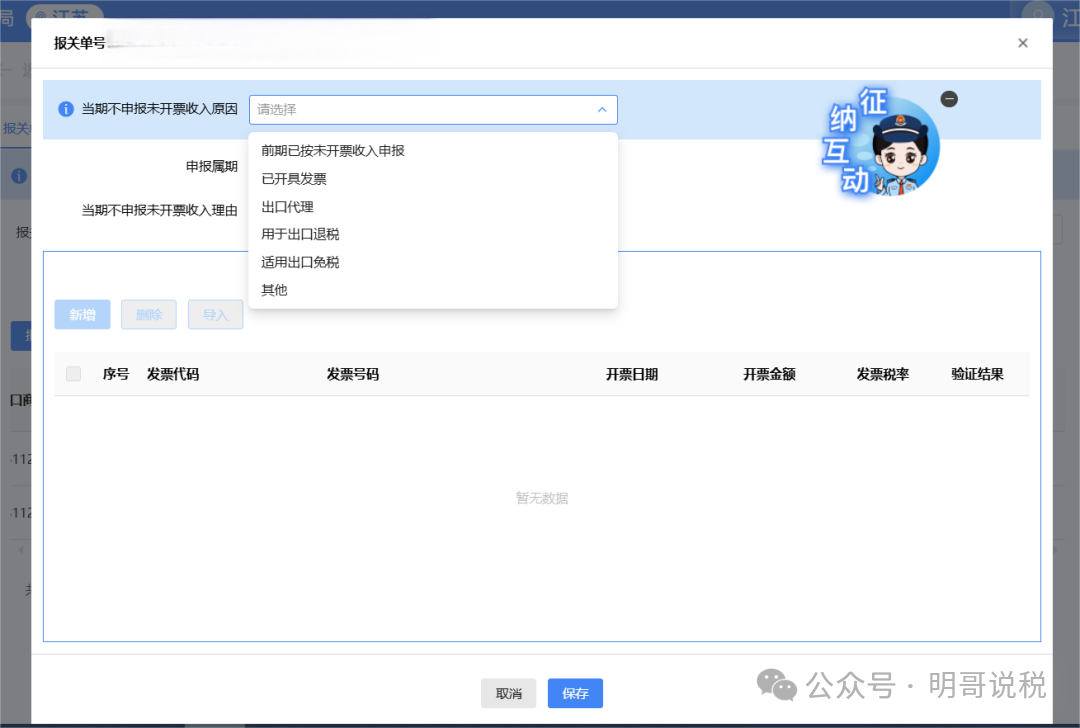Collapse the 请选择 reason dropdown with its chevron

pos(602,110)
